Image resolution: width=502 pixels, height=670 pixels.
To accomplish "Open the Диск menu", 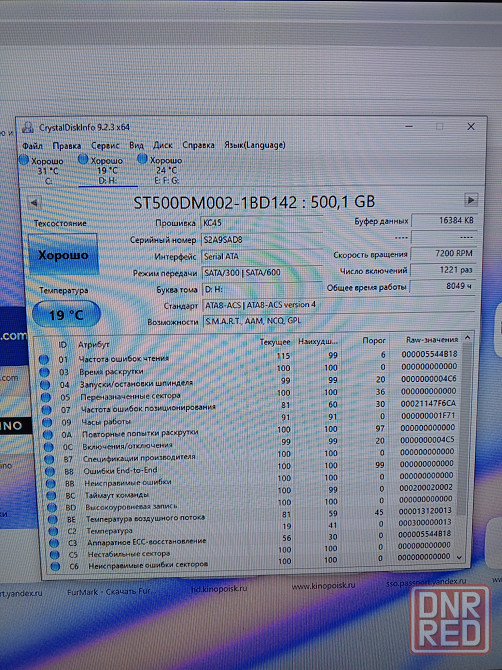I will coord(163,145).
